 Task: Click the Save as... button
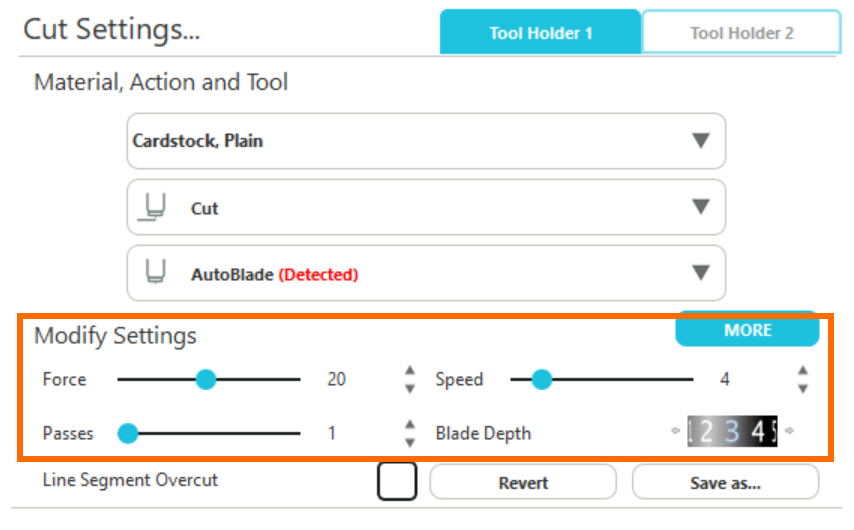point(725,483)
